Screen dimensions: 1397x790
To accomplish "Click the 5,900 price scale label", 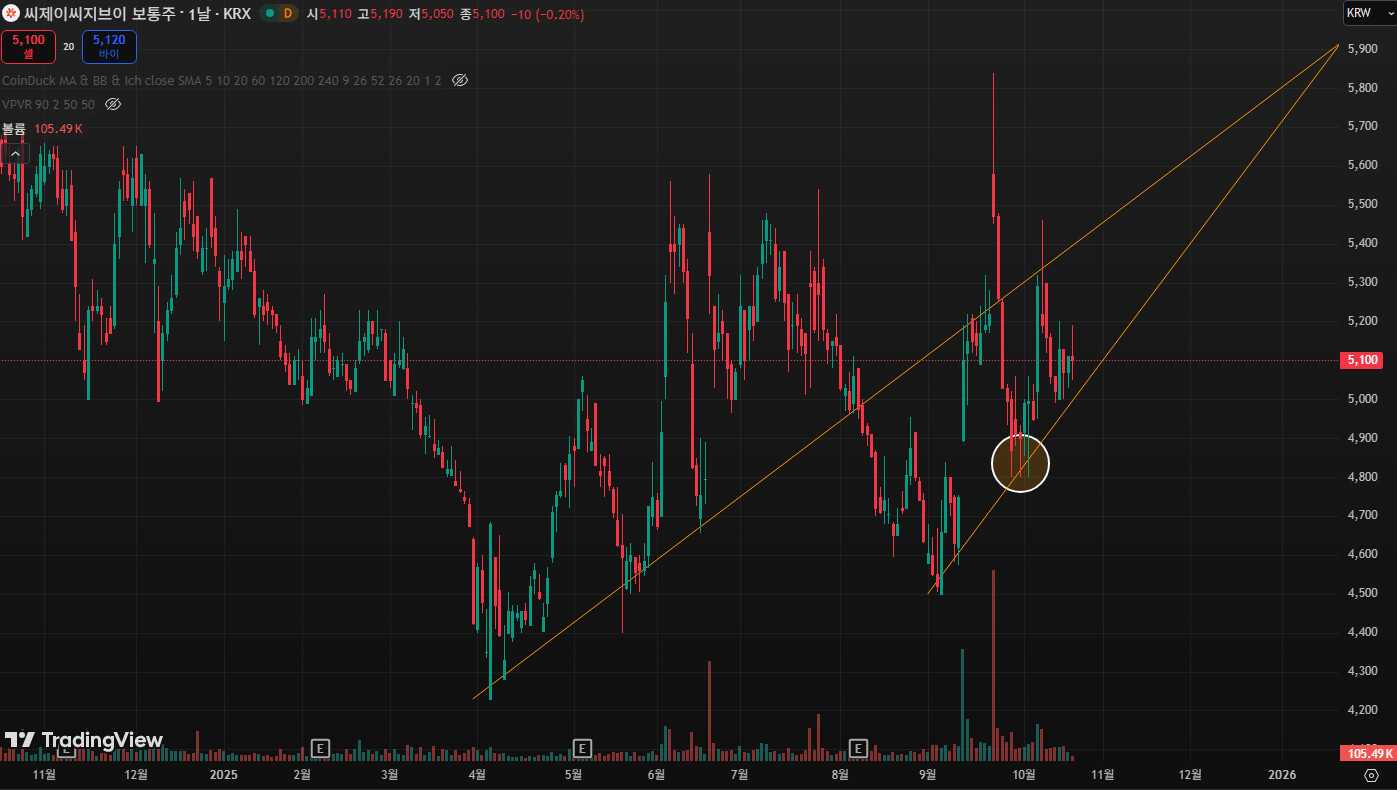I will 1363,48.
